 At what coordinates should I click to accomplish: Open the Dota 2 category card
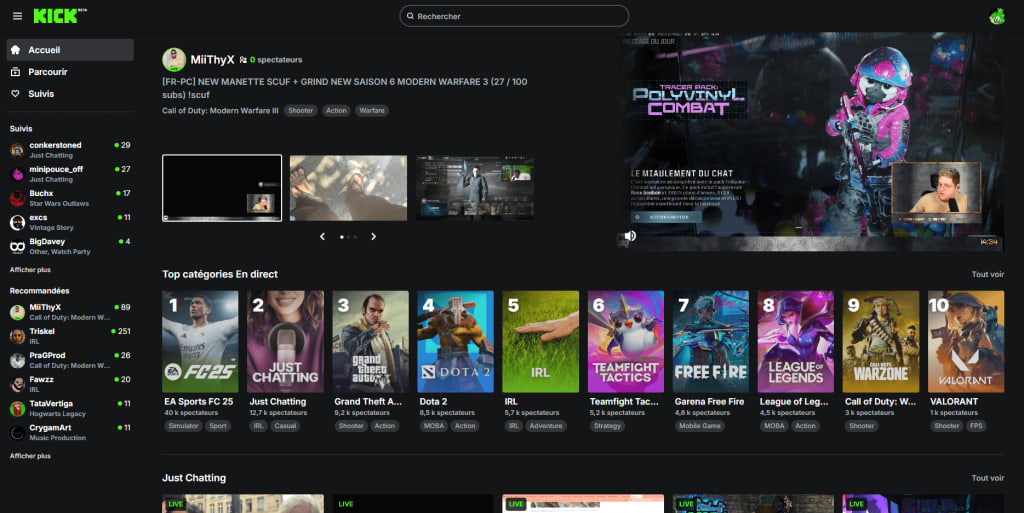[455, 361]
